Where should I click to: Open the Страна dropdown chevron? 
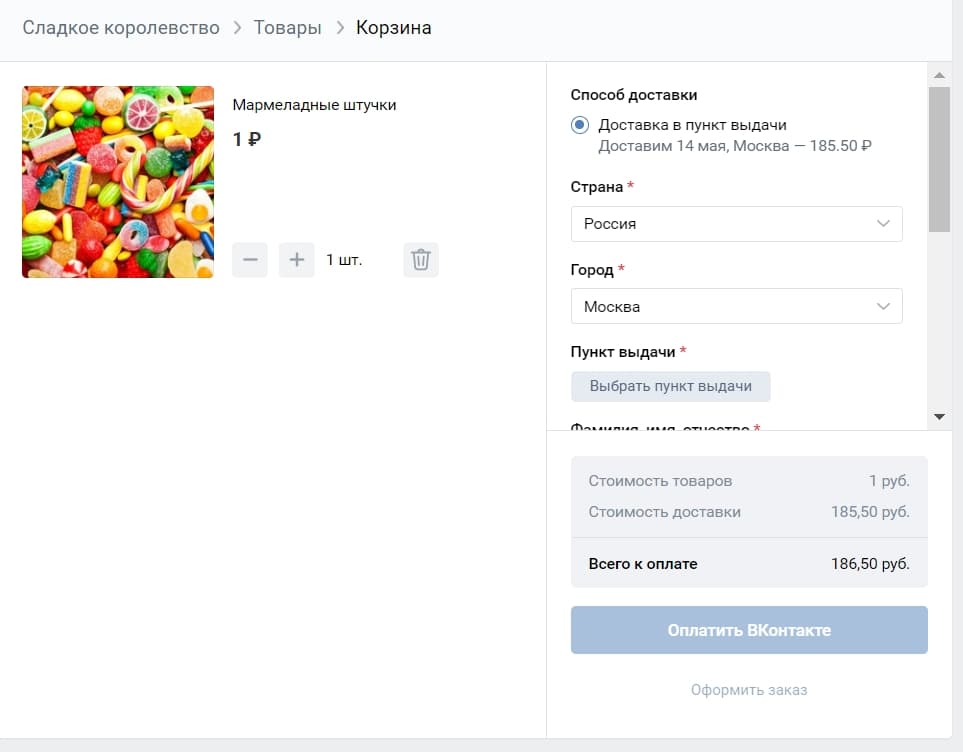[x=882, y=224]
